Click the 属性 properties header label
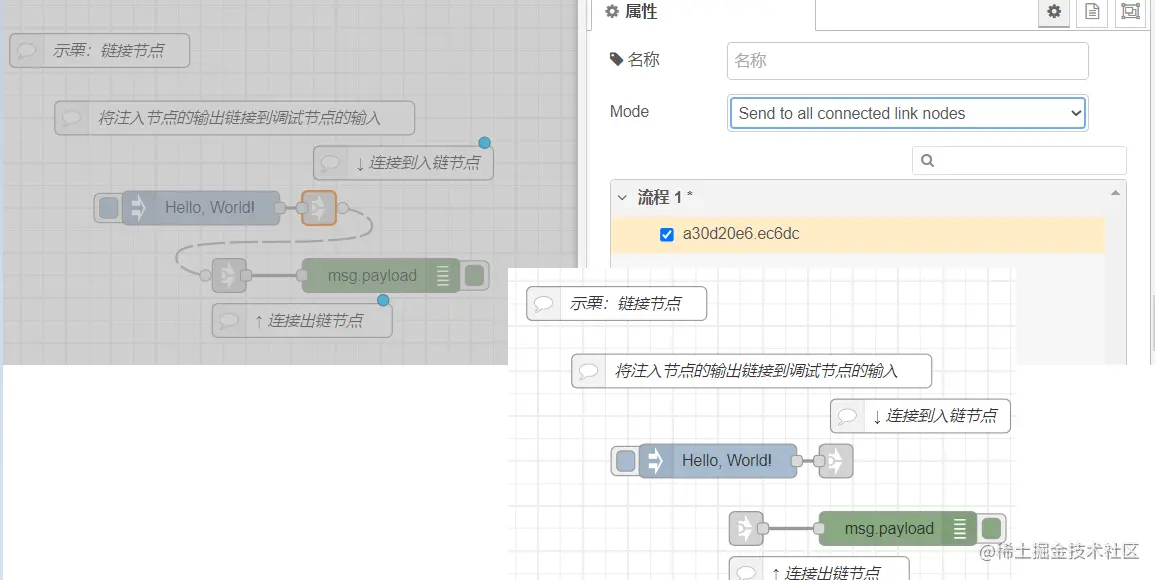Viewport: 1158px width, 580px height. pyautogui.click(x=640, y=12)
